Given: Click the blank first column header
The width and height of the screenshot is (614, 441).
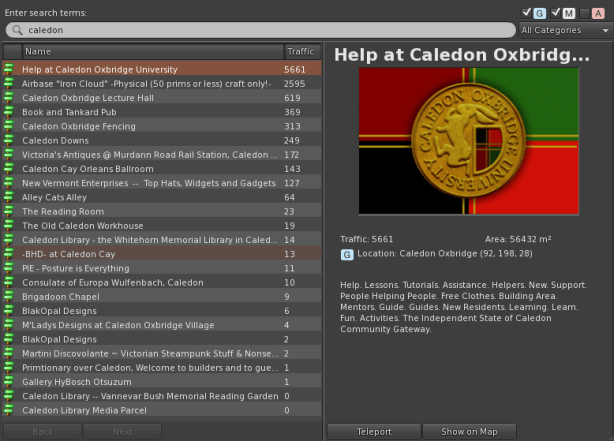Looking at the screenshot, I should coord(13,52).
